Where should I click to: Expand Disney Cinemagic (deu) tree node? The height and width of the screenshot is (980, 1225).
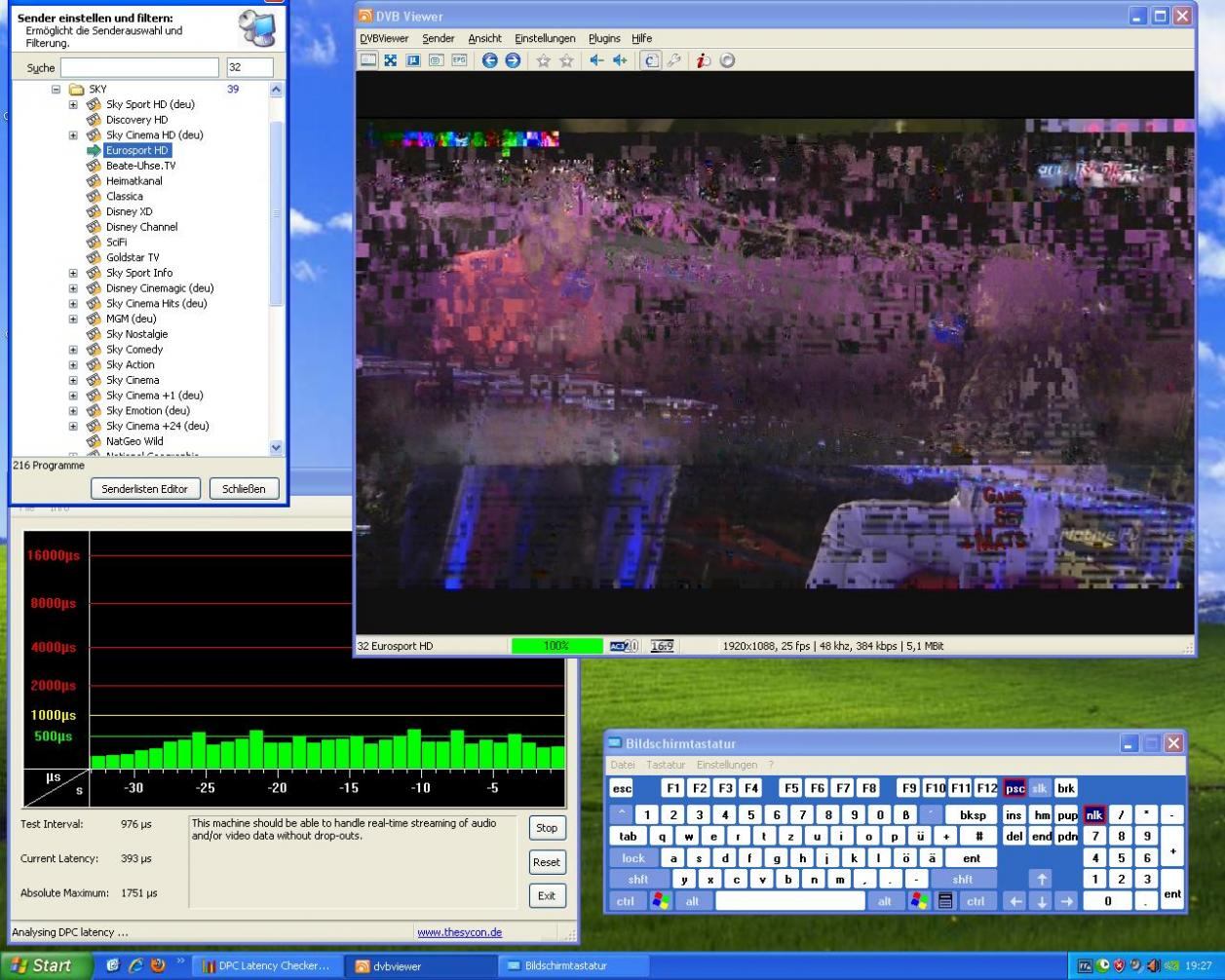tap(73, 288)
